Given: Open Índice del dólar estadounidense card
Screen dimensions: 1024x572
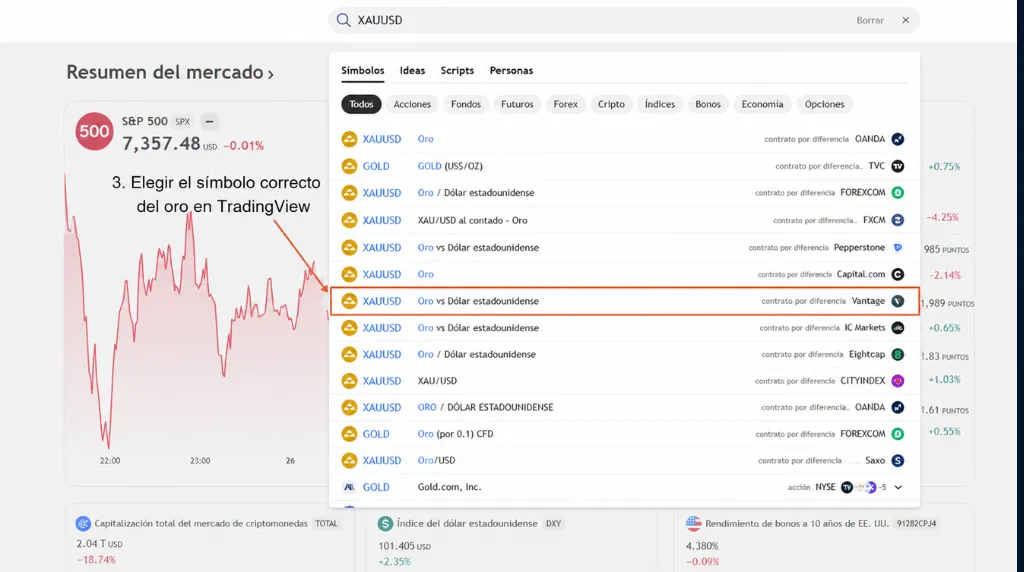Looking at the screenshot, I should click(x=467, y=524).
